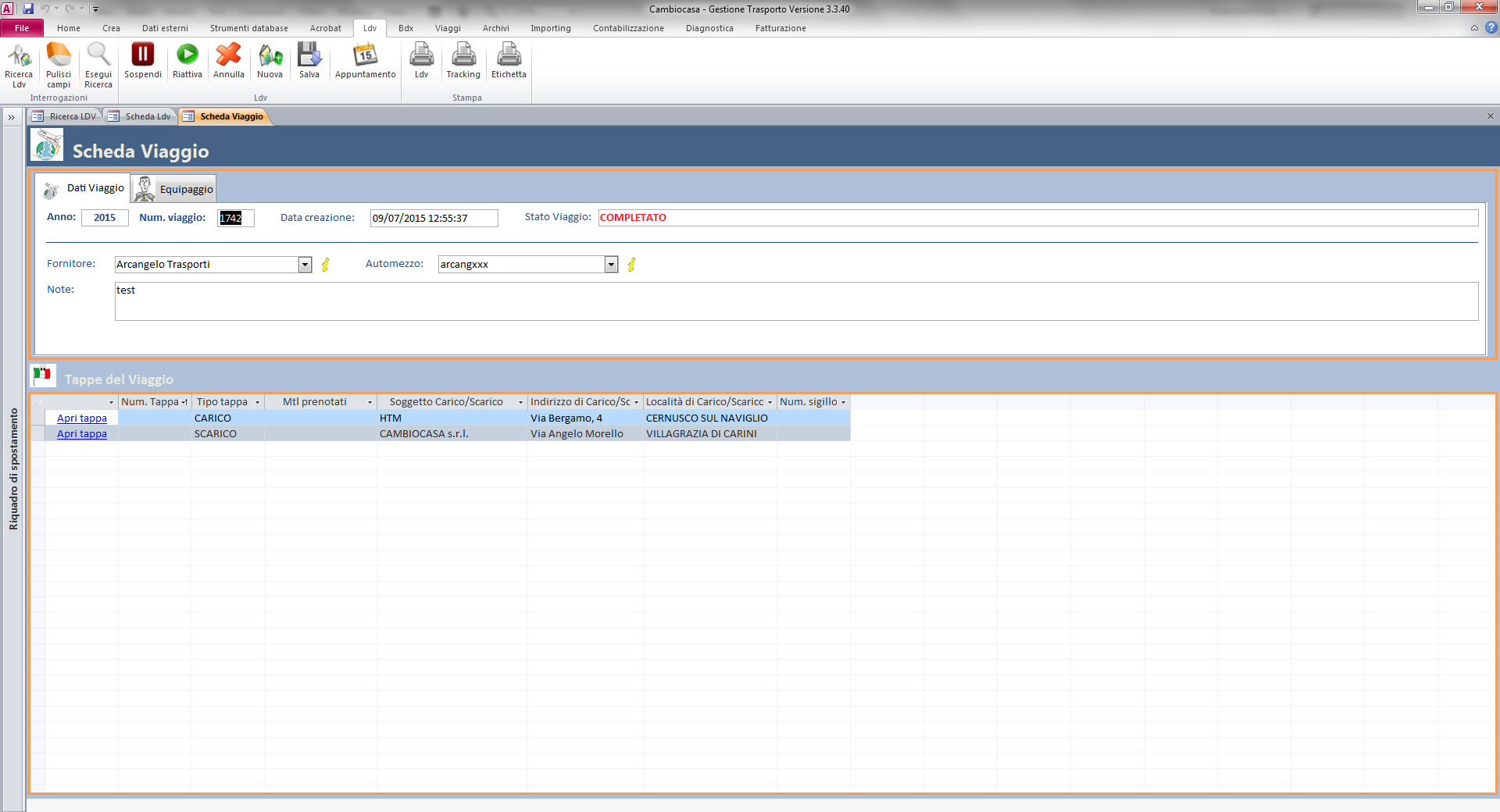Open the File menu tab
This screenshot has height=812, width=1500.
click(22, 28)
